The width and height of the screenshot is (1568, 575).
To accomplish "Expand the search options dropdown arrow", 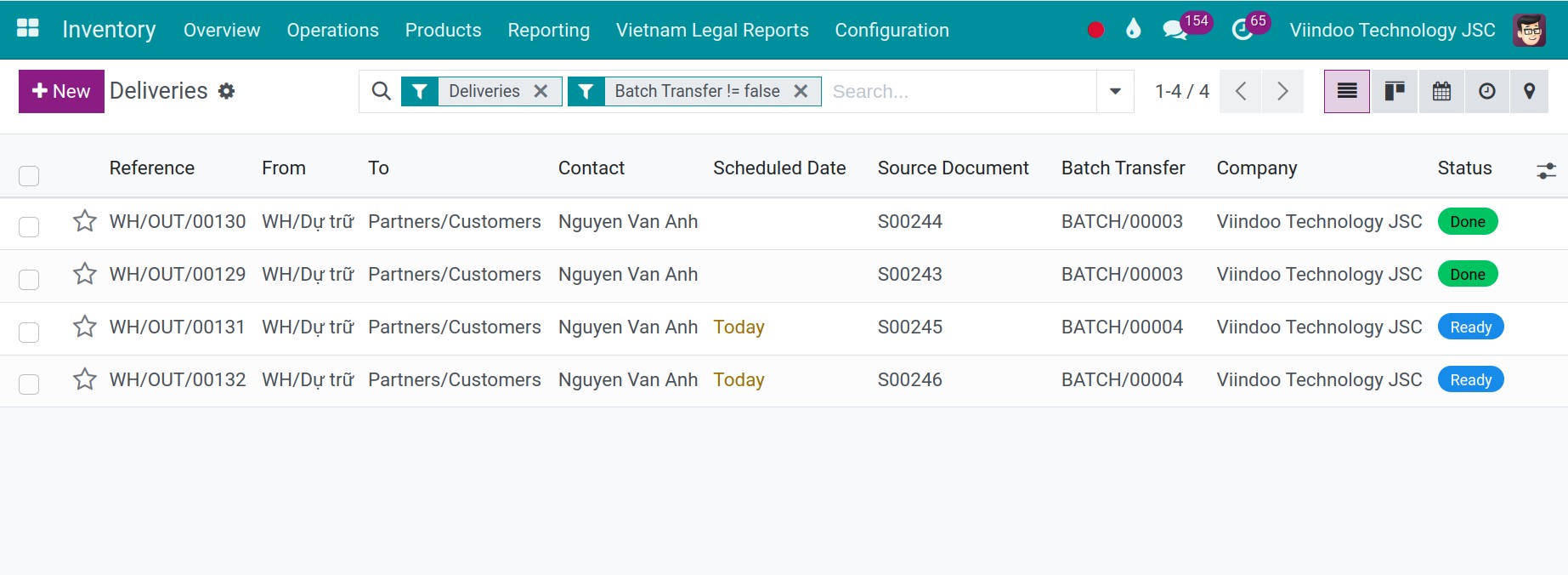I will [x=1115, y=91].
